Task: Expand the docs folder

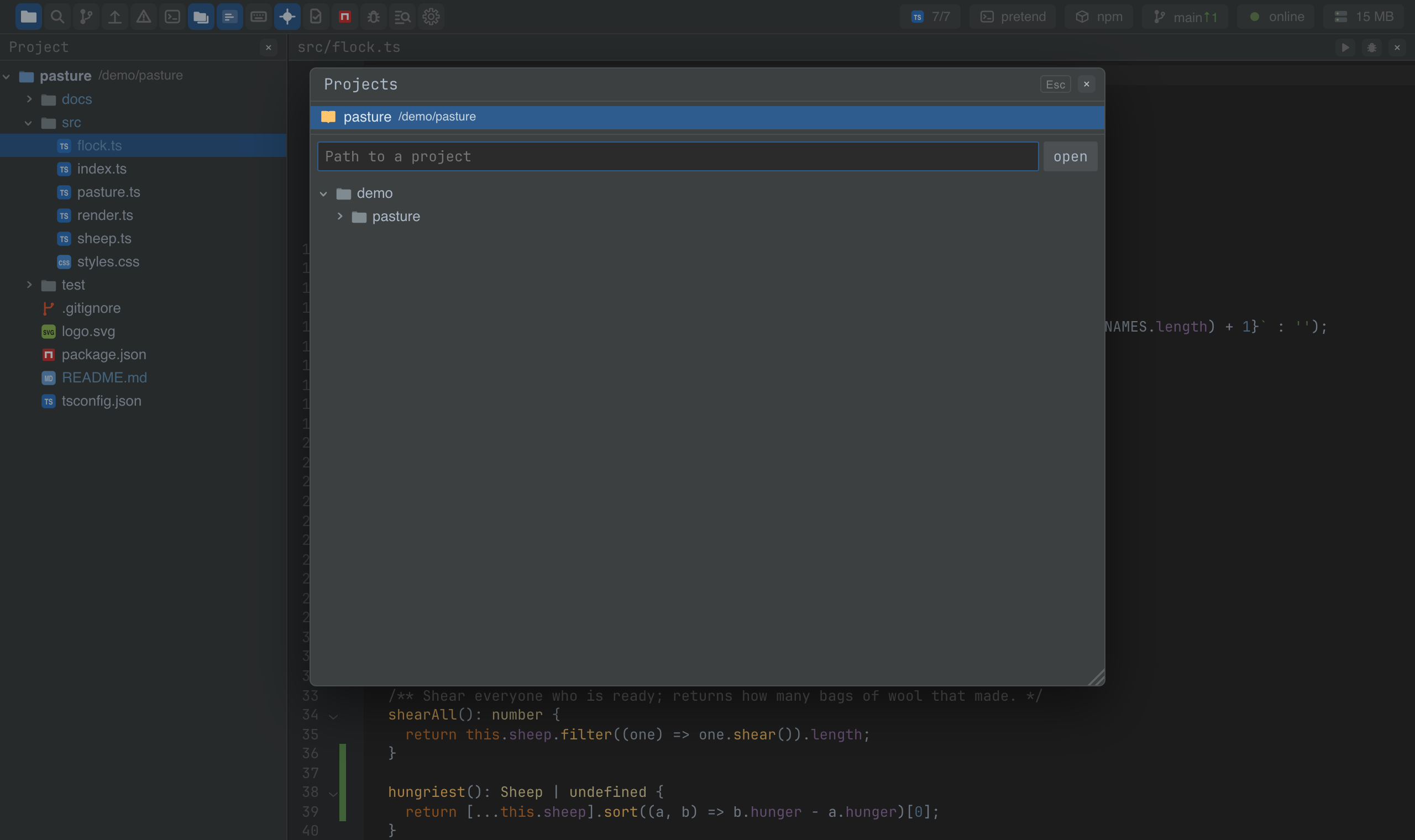Action: click(x=29, y=99)
